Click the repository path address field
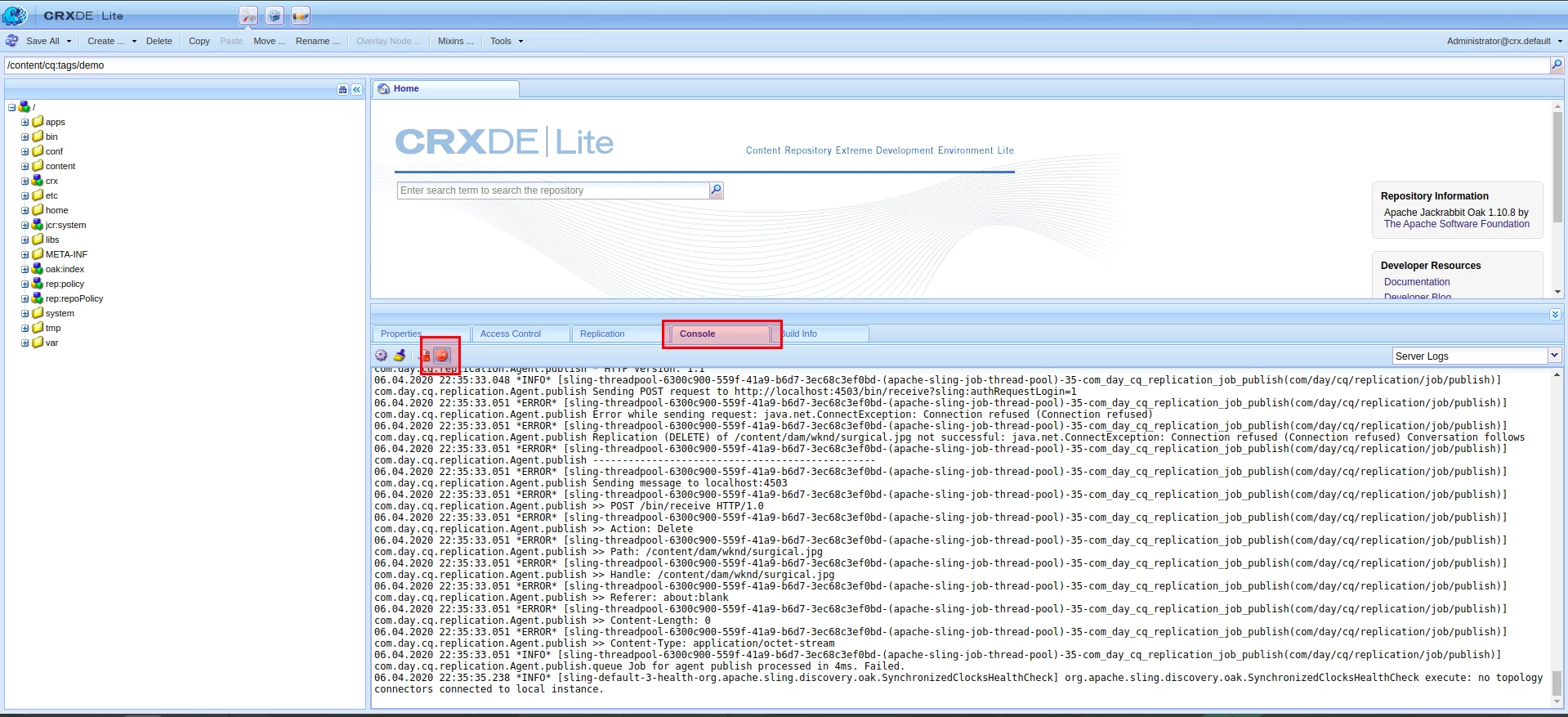This screenshot has width=1568, height=717. (777, 65)
